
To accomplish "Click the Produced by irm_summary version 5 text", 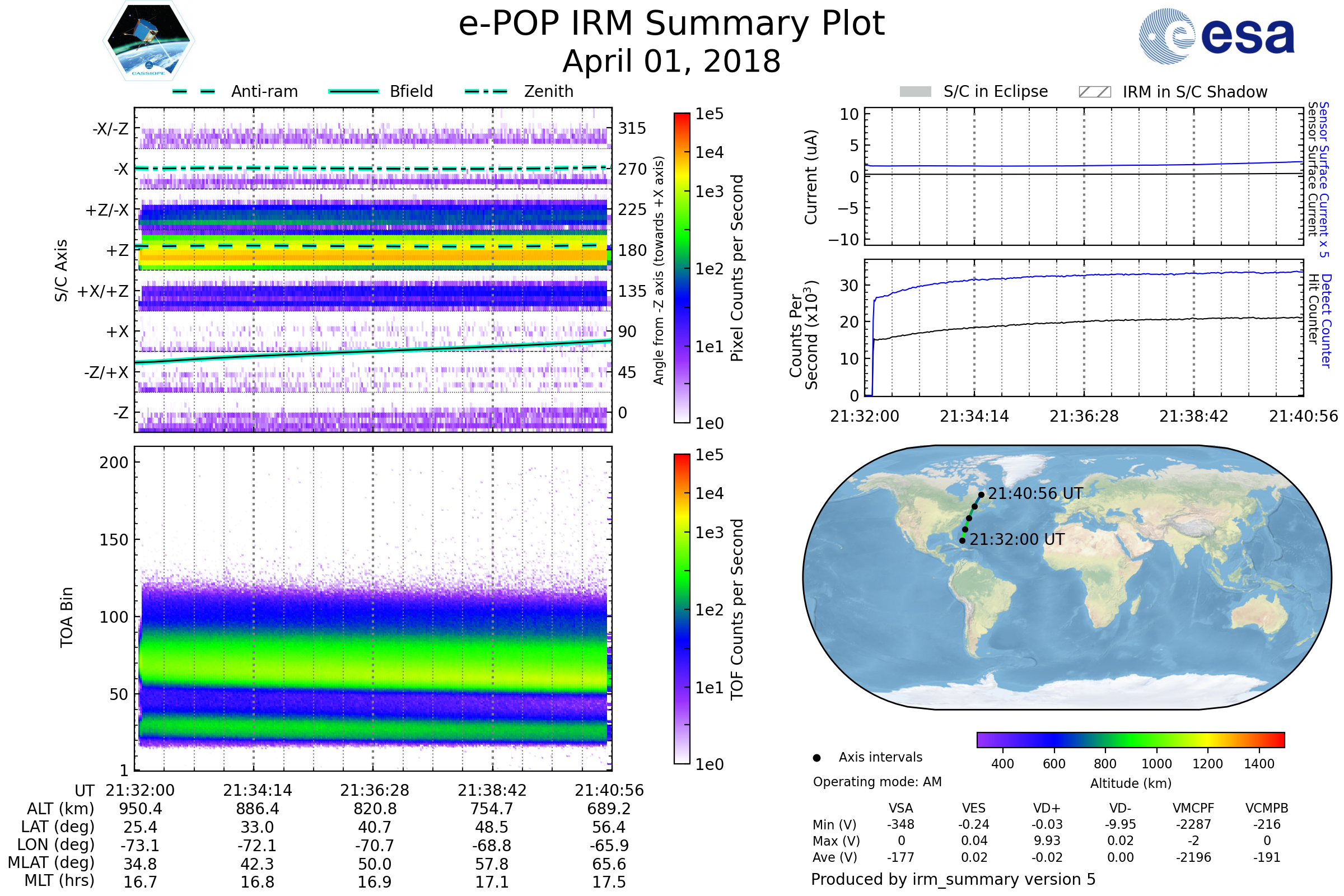I will [x=953, y=879].
